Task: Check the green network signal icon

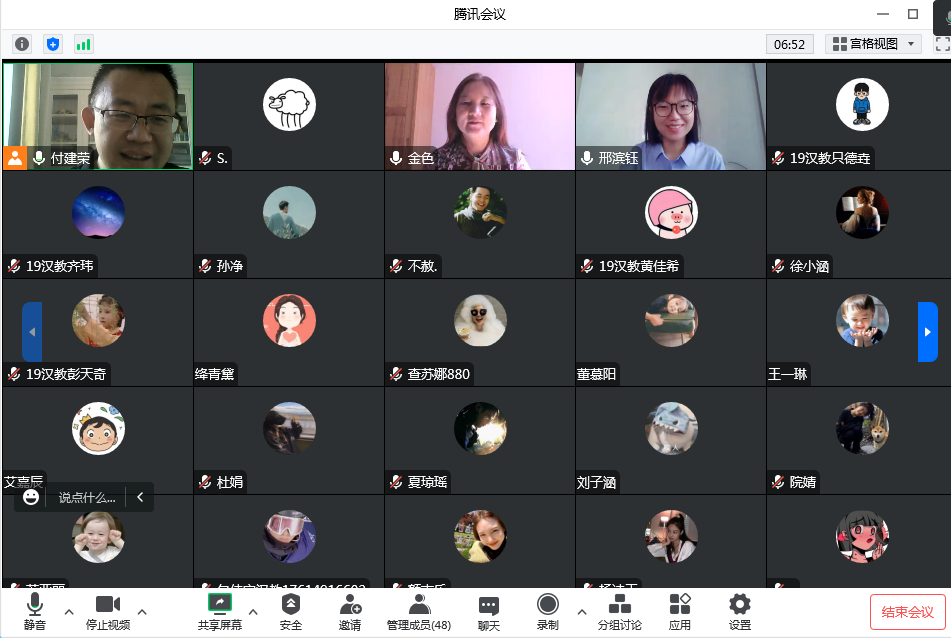Action: [83, 44]
